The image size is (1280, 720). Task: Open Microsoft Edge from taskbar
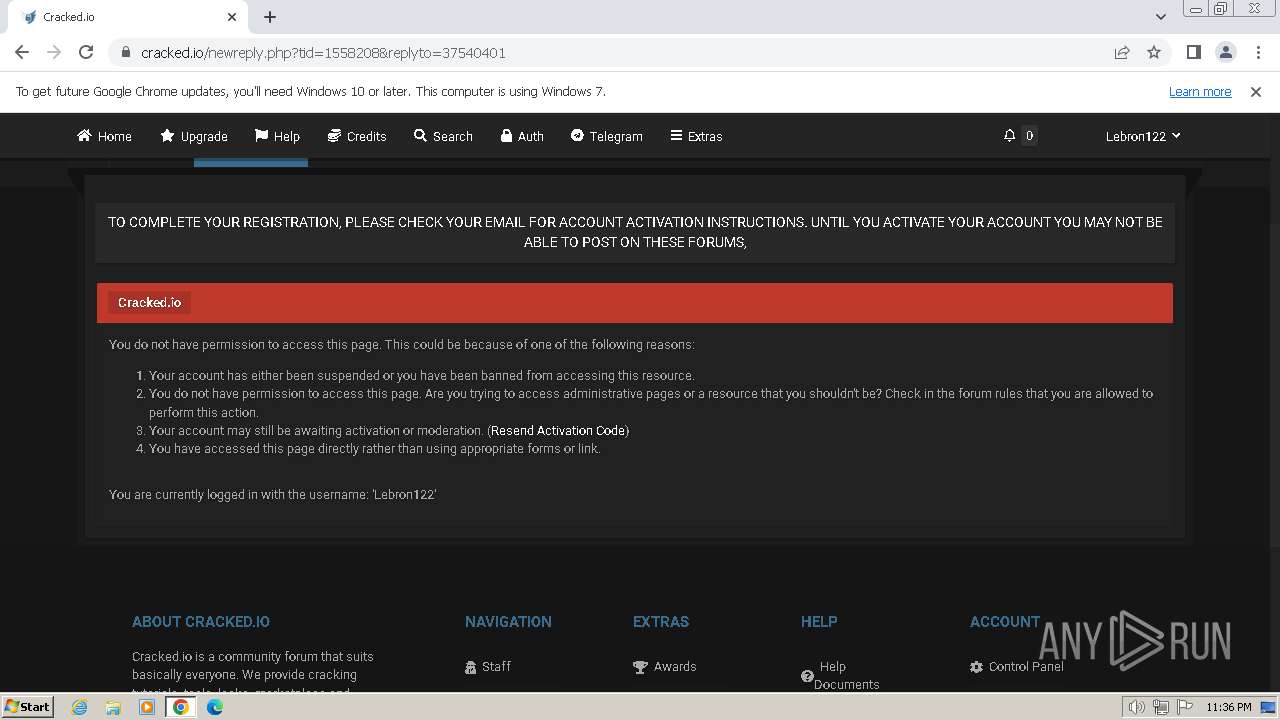[x=215, y=707]
